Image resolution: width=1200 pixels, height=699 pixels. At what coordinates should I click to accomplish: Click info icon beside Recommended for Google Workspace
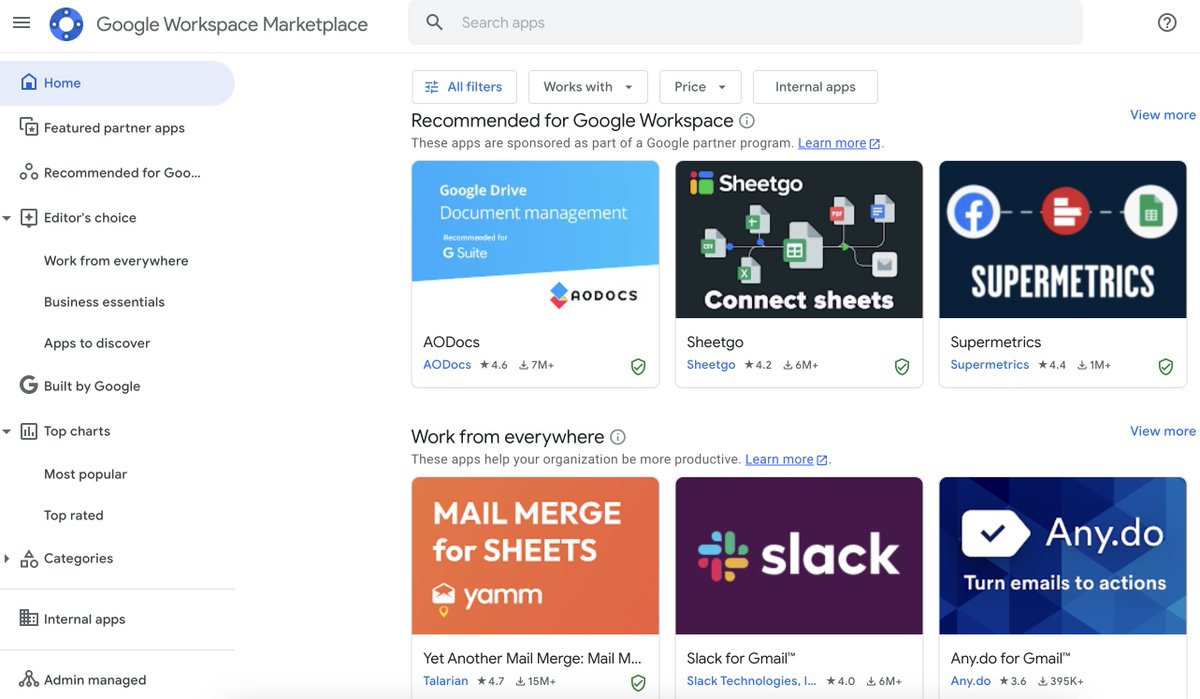[x=746, y=121]
